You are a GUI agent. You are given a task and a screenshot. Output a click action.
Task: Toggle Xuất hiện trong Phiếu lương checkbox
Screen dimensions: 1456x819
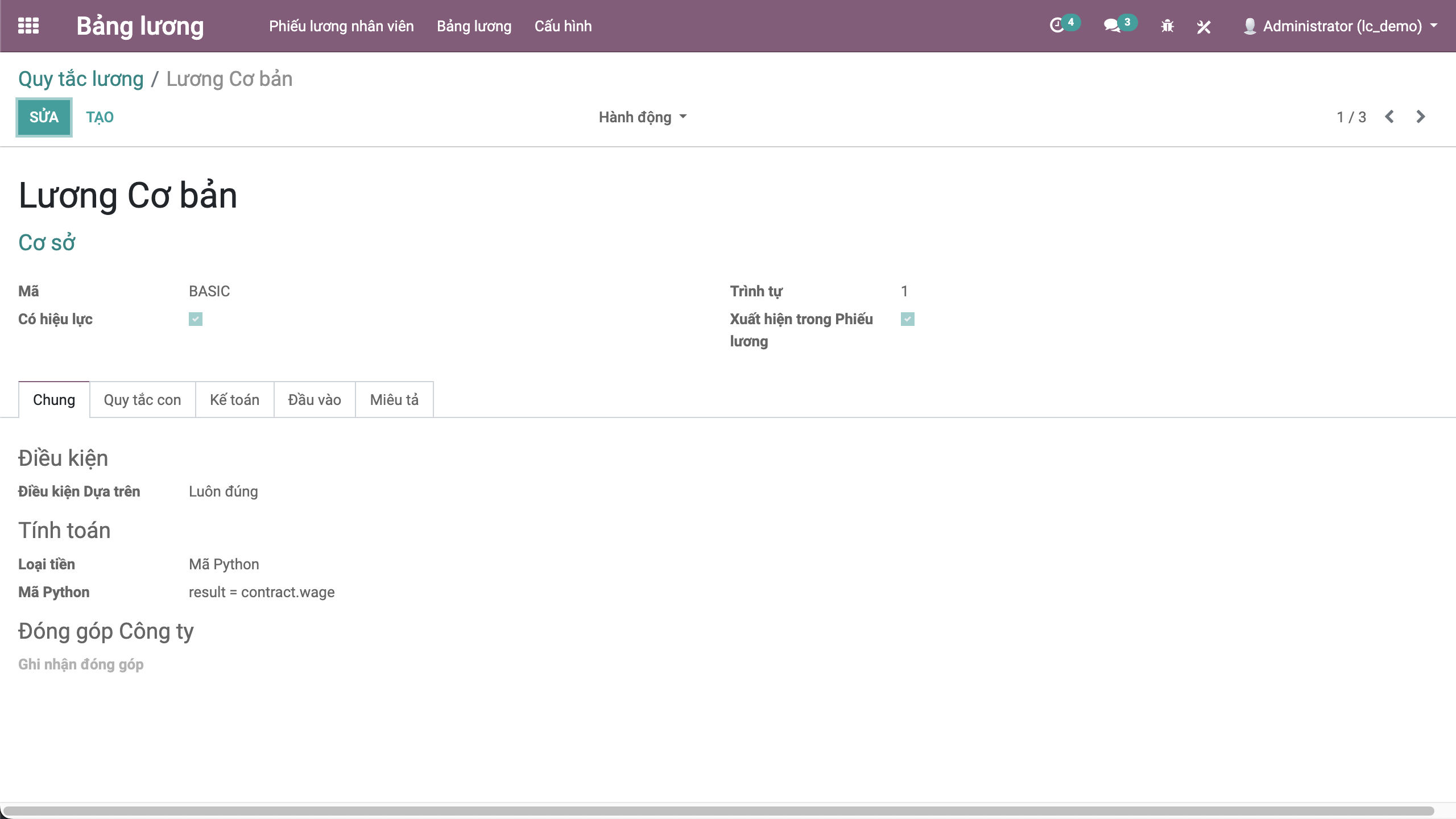908,319
